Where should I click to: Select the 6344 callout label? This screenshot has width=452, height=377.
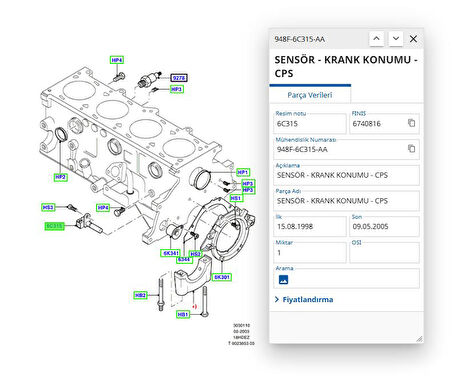184,259
